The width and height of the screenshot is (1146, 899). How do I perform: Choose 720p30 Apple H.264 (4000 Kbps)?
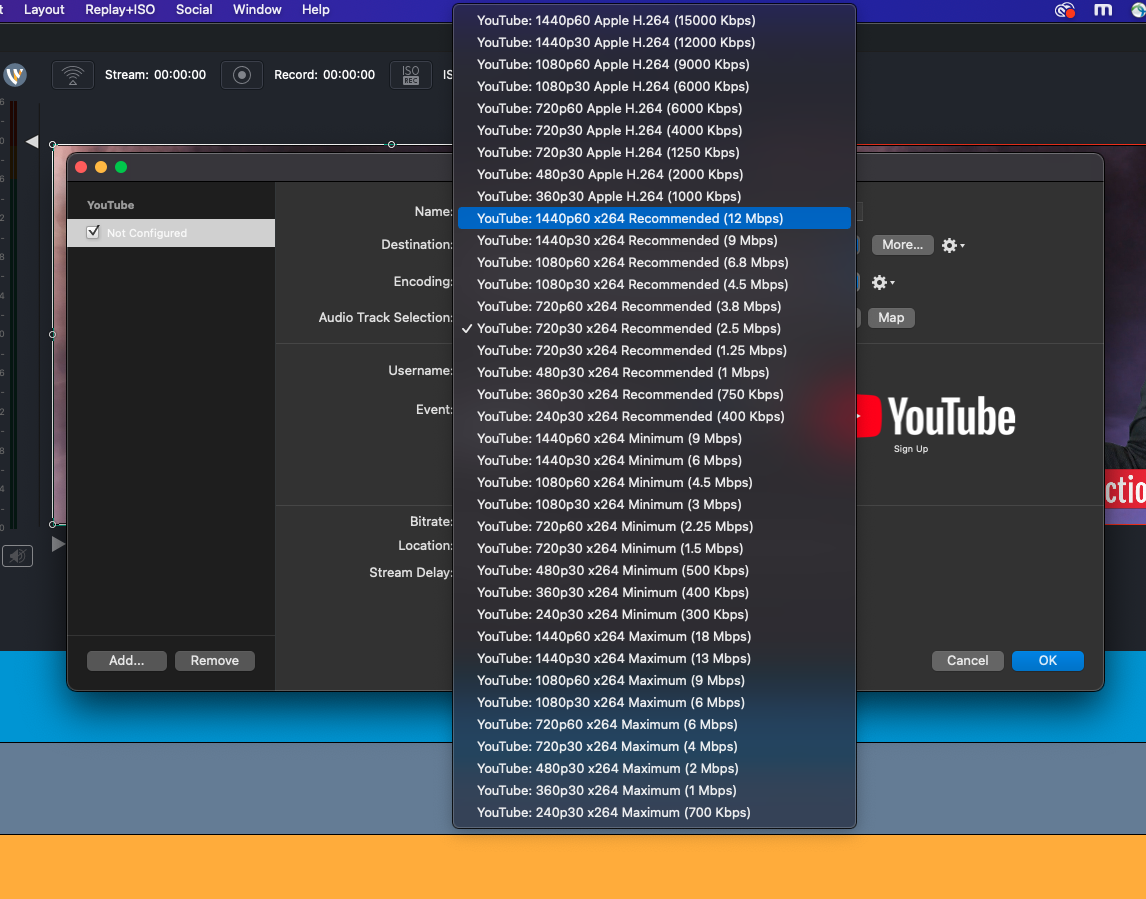[x=654, y=130]
